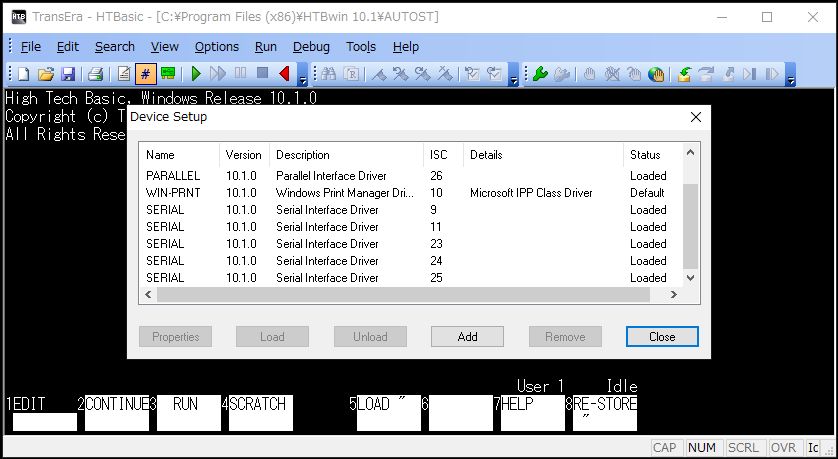Click the New file toolbar icon
The width and height of the screenshot is (838, 459).
point(23,74)
